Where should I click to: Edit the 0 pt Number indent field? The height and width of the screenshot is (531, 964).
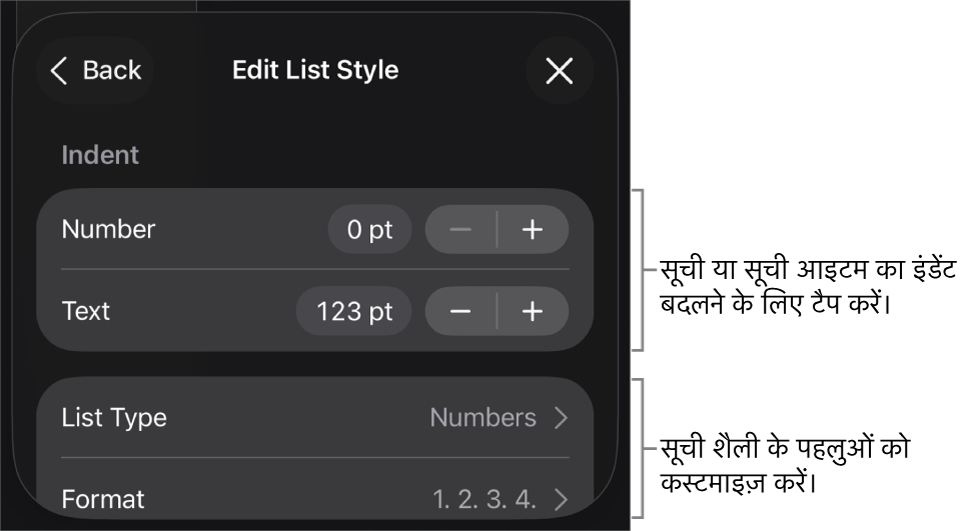[369, 230]
